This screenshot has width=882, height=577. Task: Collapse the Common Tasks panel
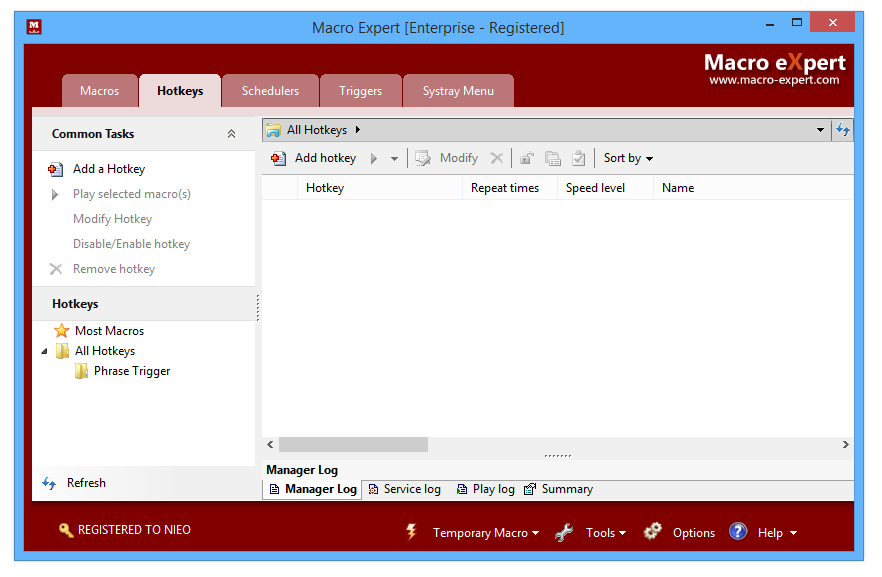click(231, 134)
